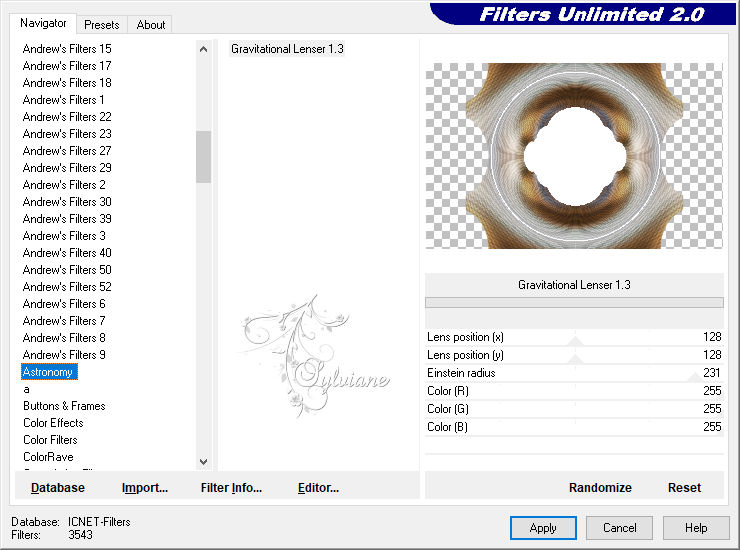This screenshot has height=550, width=740.
Task: Click the Import... button
Action: pos(145,488)
